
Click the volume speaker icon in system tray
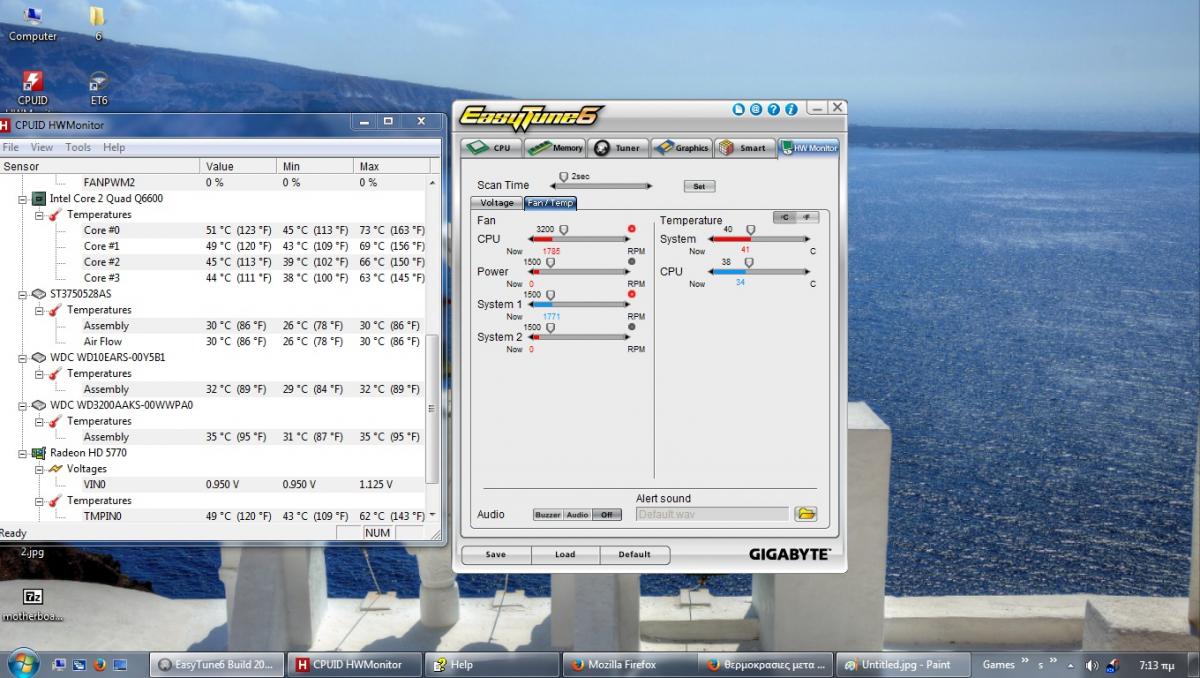[1091, 665]
